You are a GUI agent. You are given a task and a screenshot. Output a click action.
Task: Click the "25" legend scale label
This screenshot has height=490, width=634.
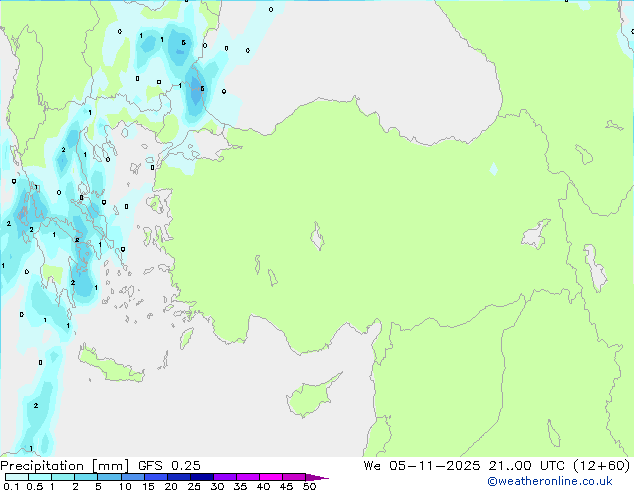pyautogui.click(x=194, y=486)
